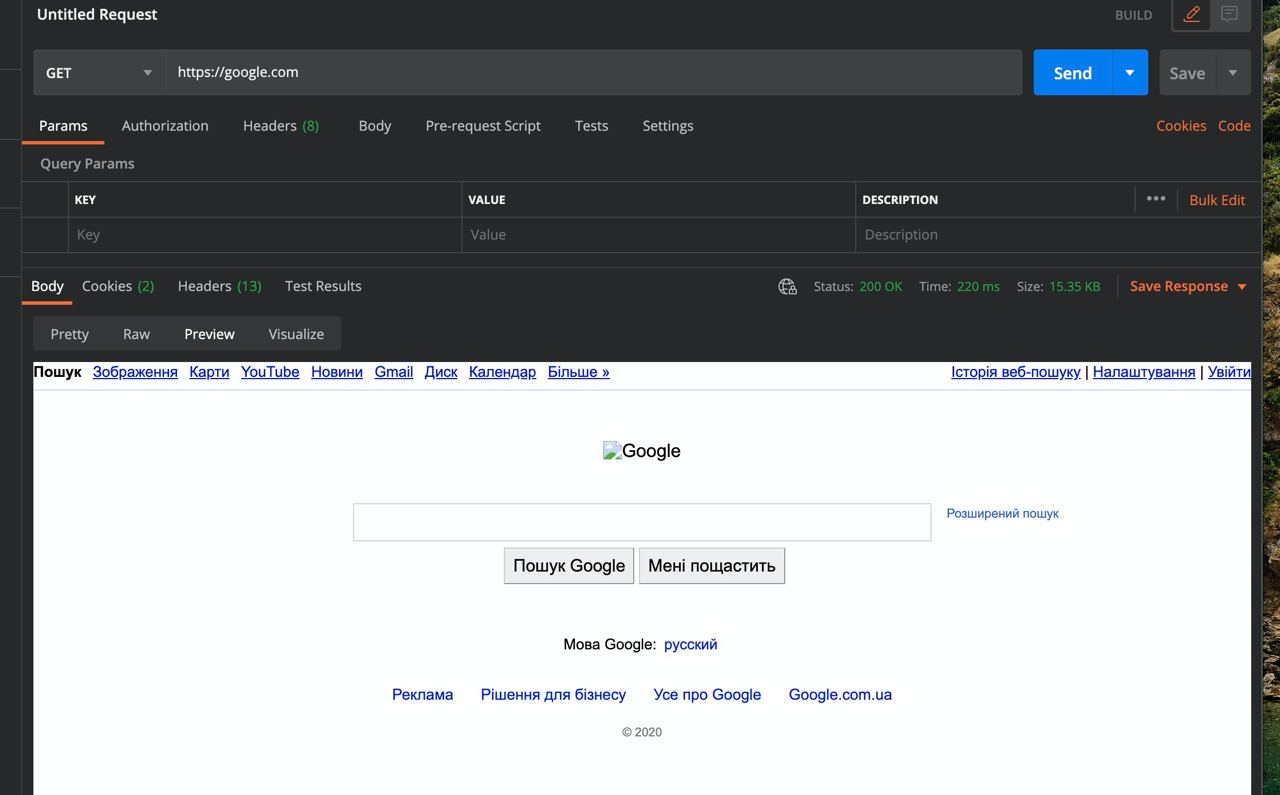
Task: Click the 15.35 KB size value
Action: 1074,287
